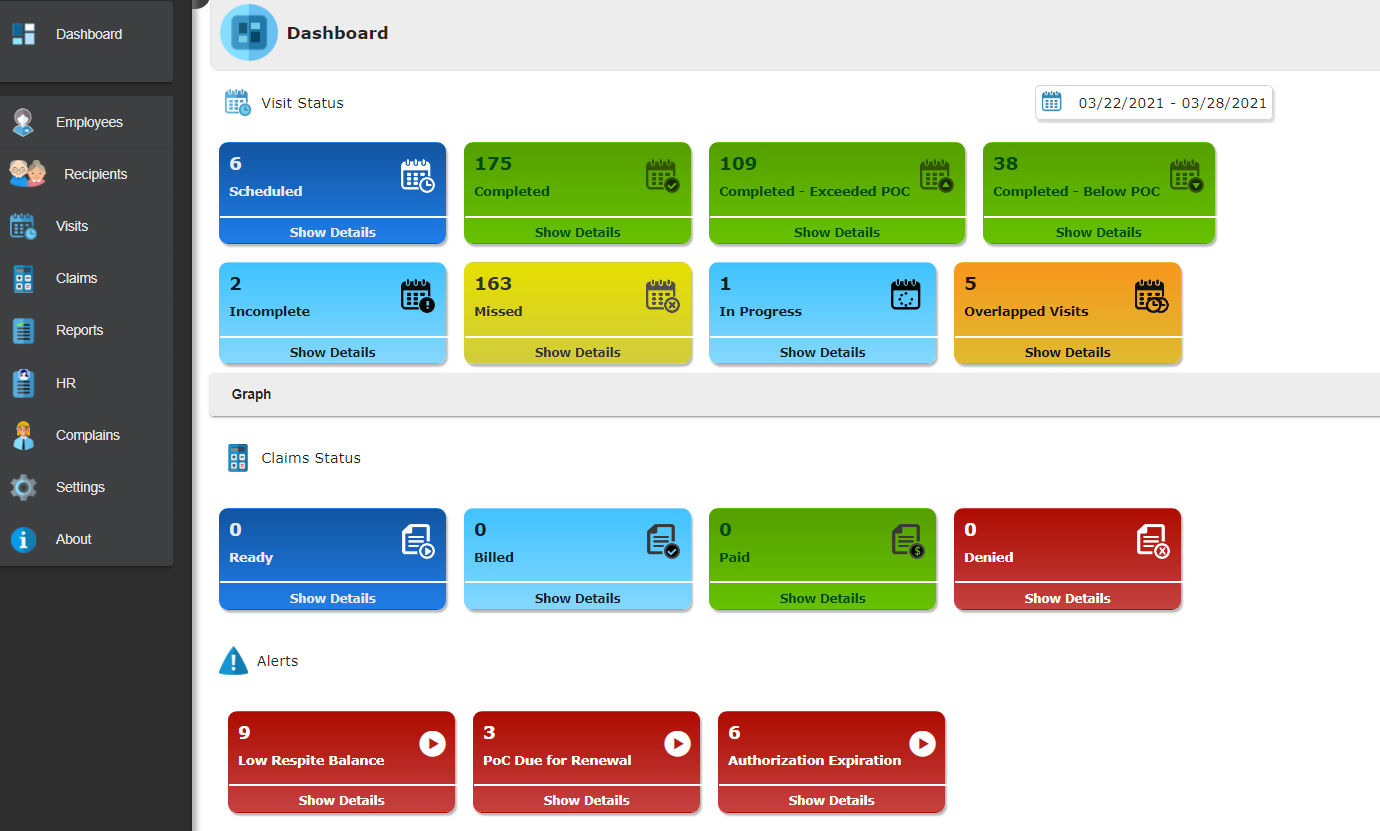Click the Claims Status header icon
This screenshot has width=1380, height=831.
[237, 457]
